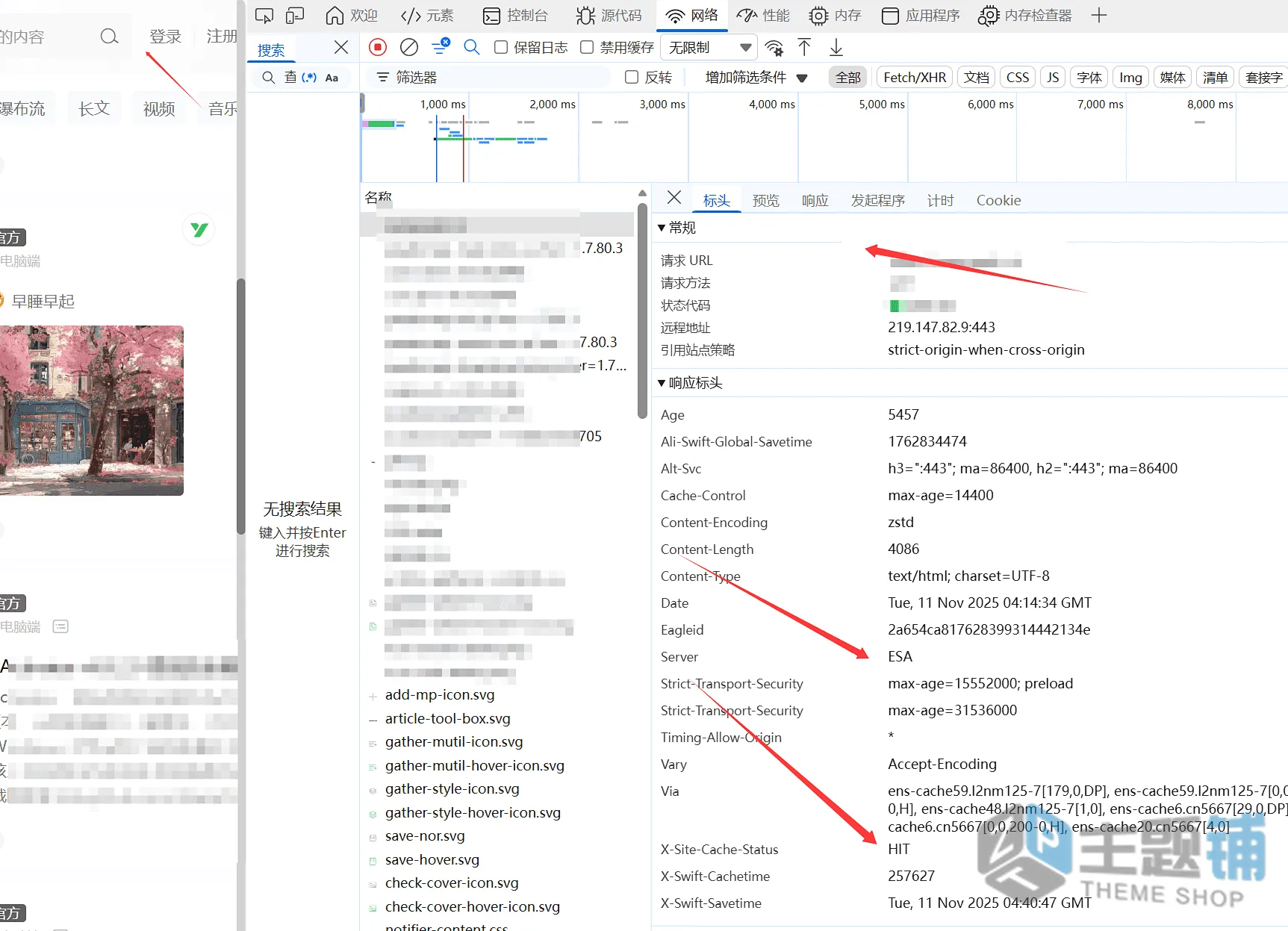Select request check-cover-icon.svg

tap(452, 883)
